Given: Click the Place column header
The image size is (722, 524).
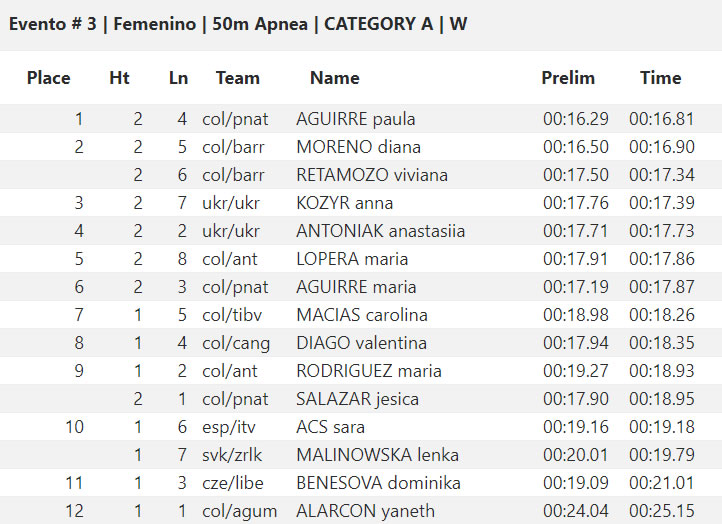Looking at the screenshot, I should pyautogui.click(x=48, y=78).
